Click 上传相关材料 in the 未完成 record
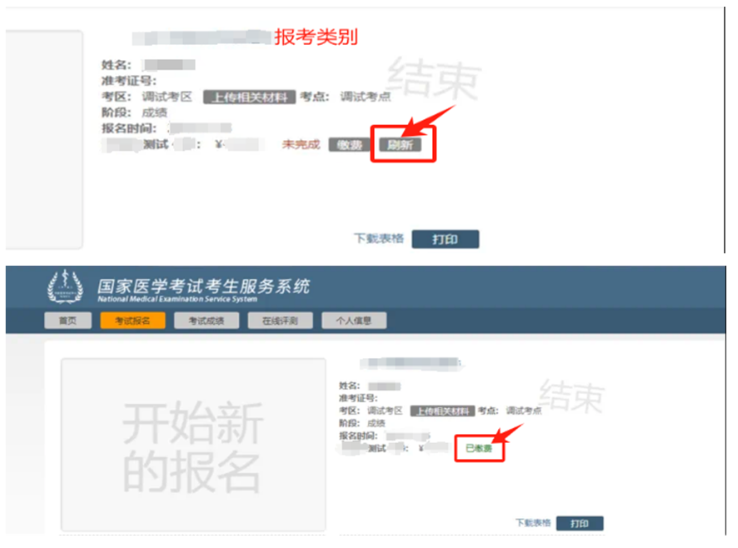This screenshot has height=548, width=738. click(x=249, y=97)
